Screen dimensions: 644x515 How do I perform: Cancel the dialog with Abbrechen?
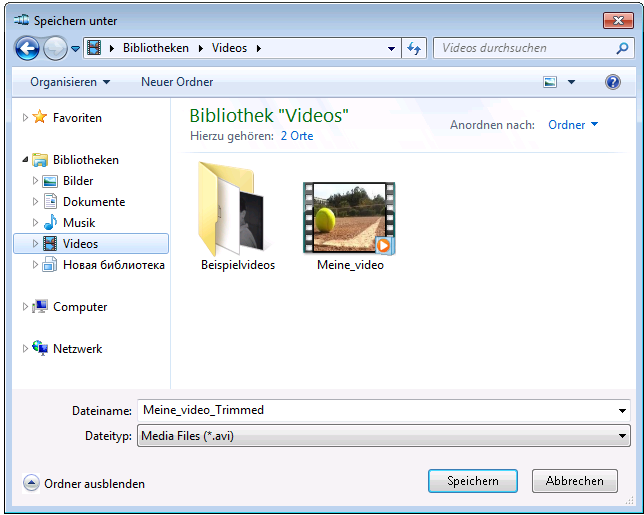pyautogui.click(x=575, y=481)
